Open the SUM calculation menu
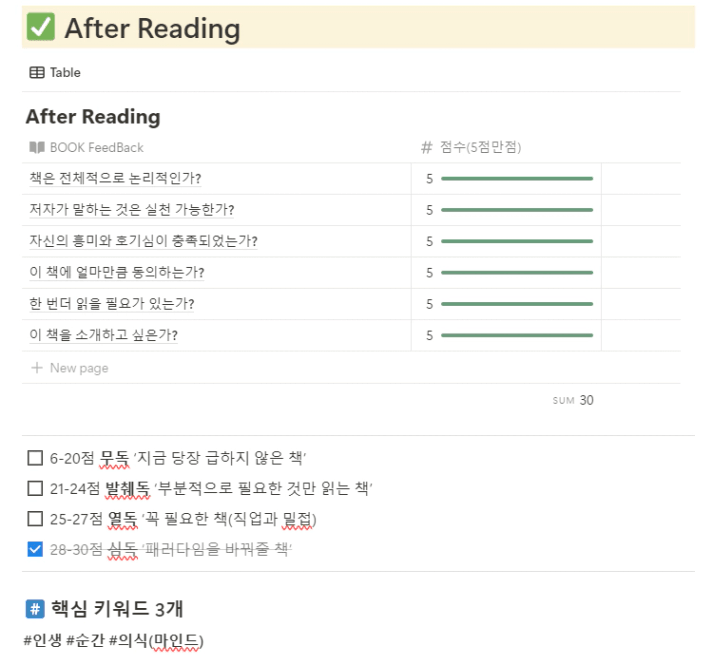The height and width of the screenshot is (665, 713). pyautogui.click(x=573, y=400)
